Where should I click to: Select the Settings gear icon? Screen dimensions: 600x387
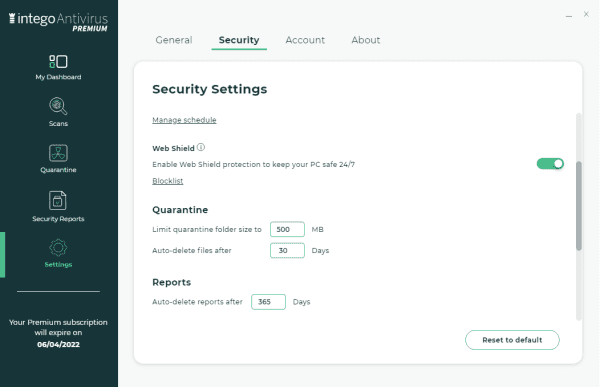[x=58, y=248]
